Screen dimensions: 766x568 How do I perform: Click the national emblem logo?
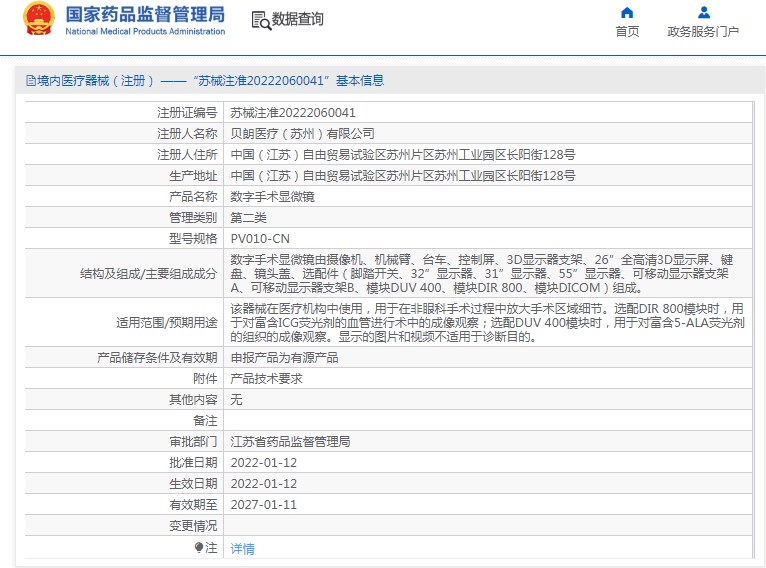[39, 19]
